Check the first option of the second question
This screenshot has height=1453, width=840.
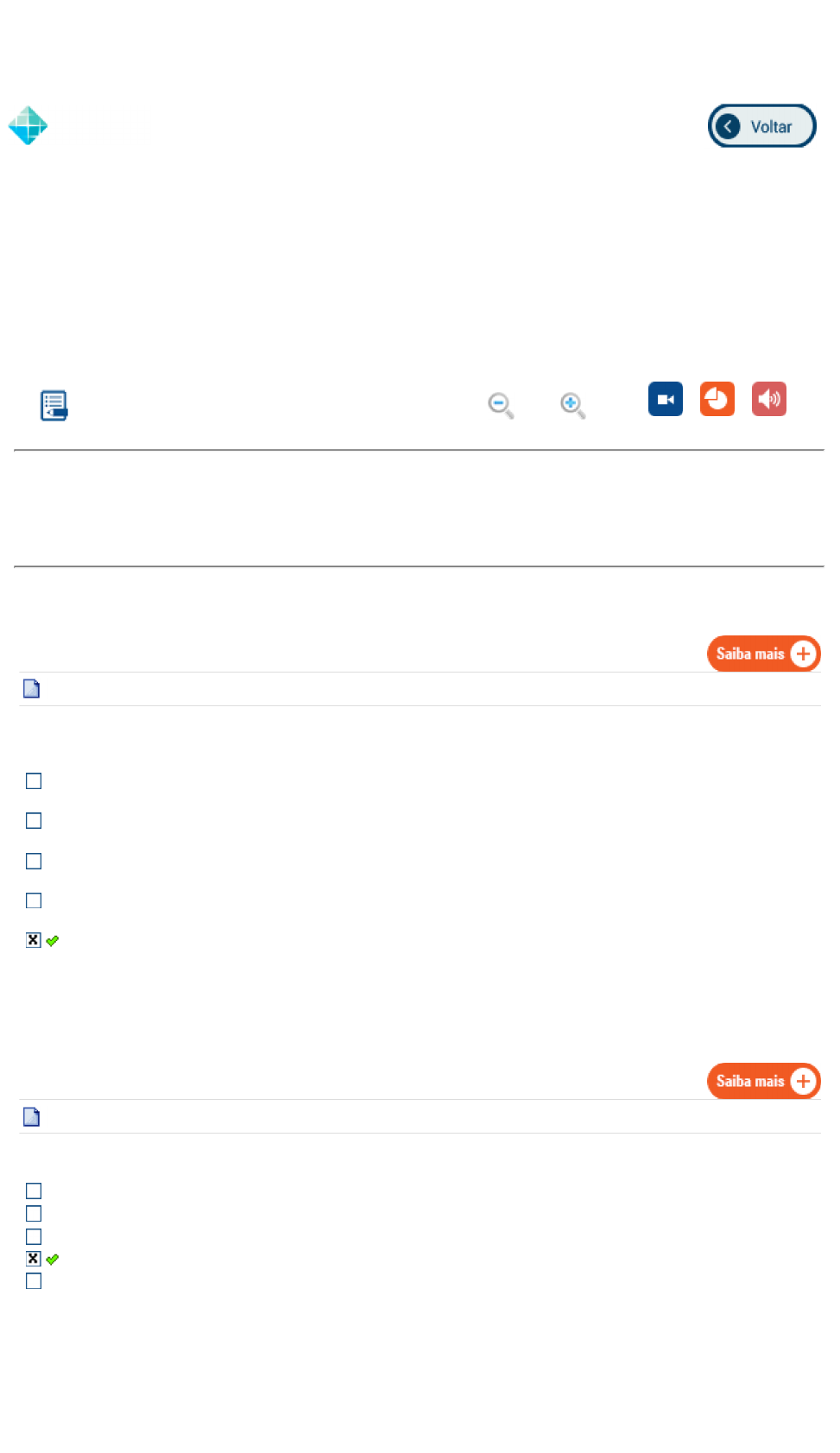pos(34,1191)
